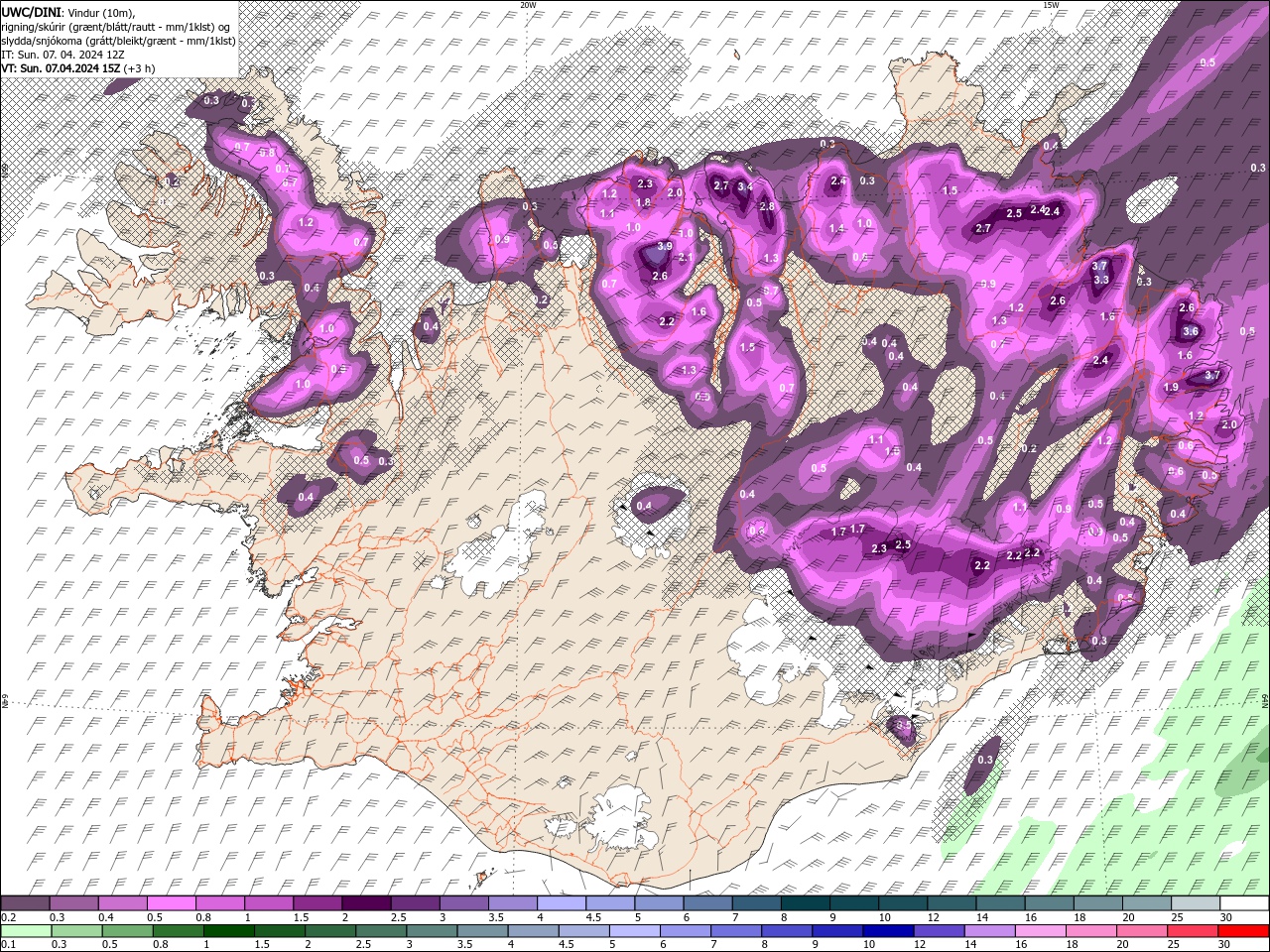Screen dimensions: 1270x952
Task: Click the '3.3' snowfall value on the map
Action: click(1100, 280)
